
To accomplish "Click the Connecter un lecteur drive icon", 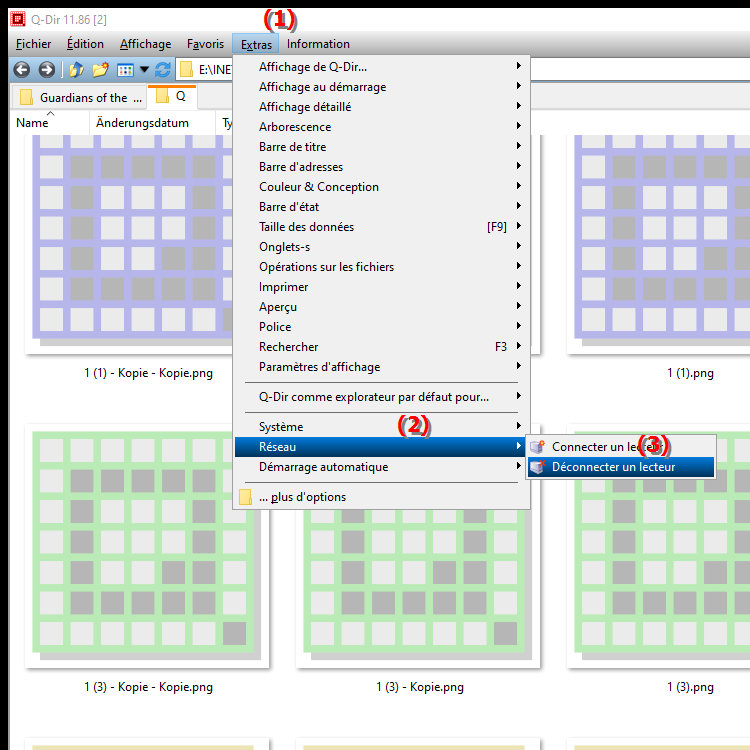I will pyautogui.click(x=538, y=447).
